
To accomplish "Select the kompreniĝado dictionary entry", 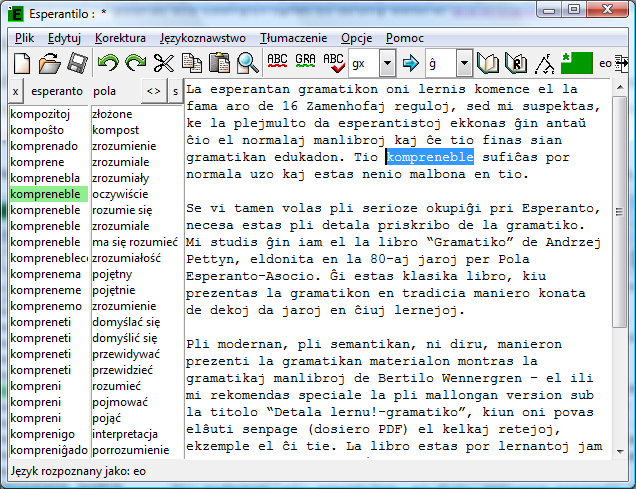I will [49, 450].
